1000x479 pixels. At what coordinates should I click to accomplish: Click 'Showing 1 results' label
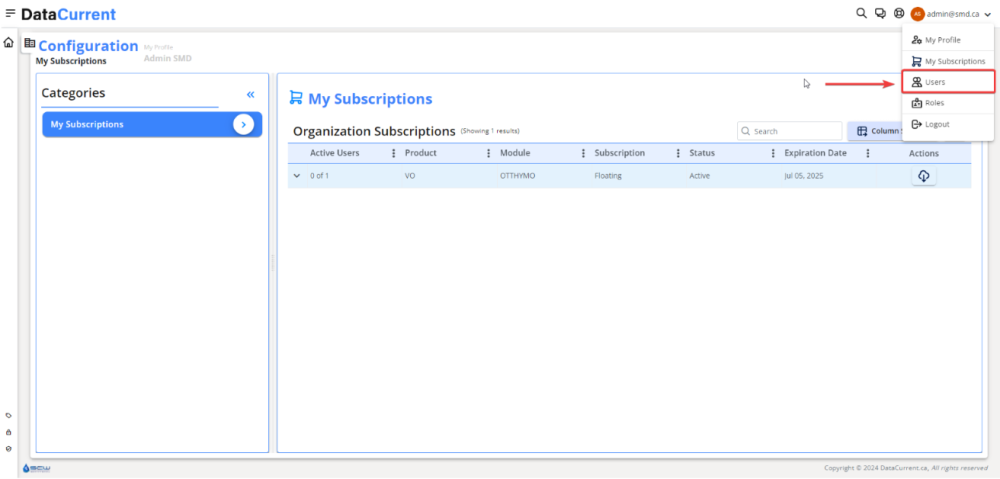[x=490, y=131]
